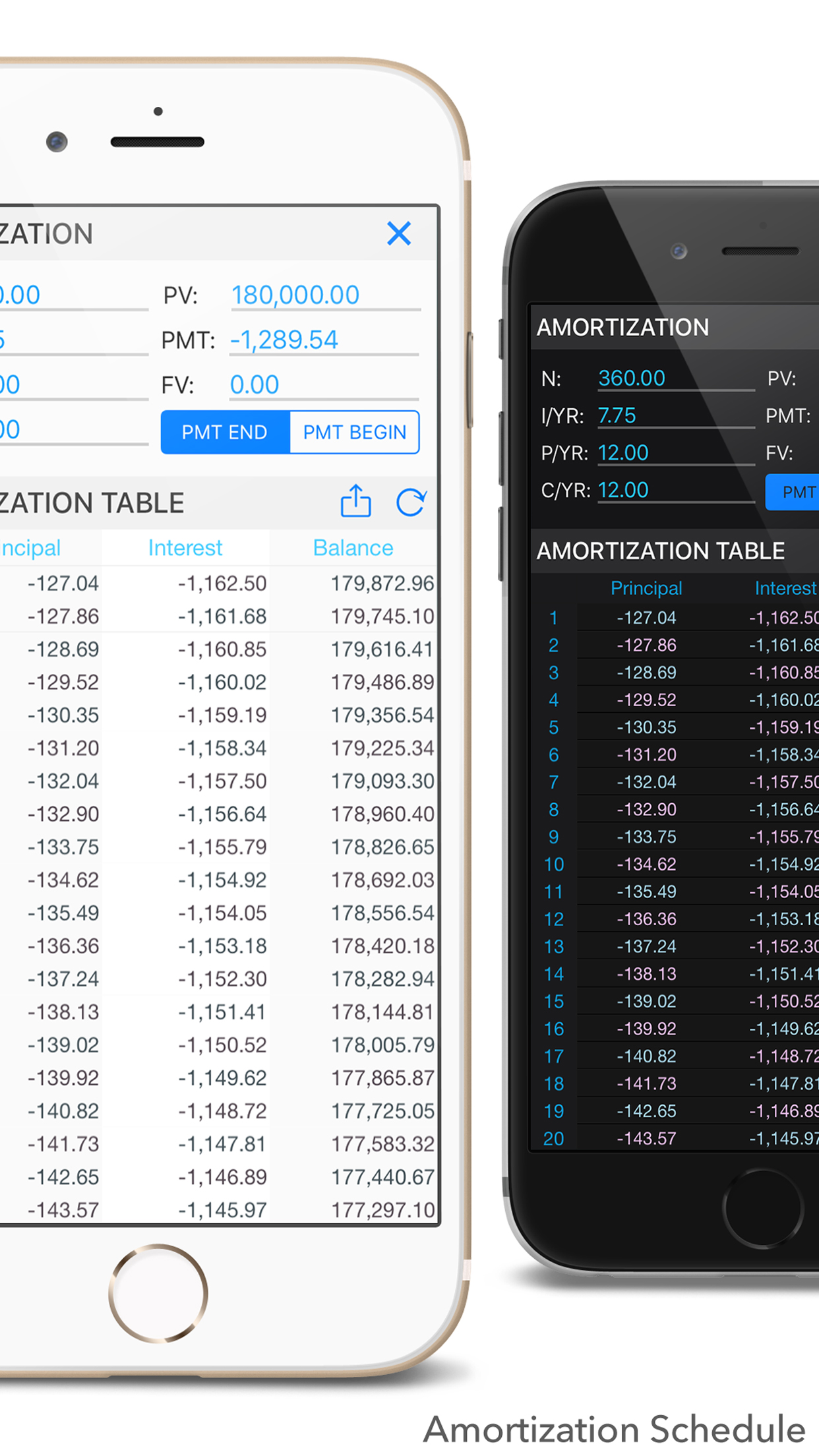
Task: Tap the Balance column header
Action: tap(353, 548)
